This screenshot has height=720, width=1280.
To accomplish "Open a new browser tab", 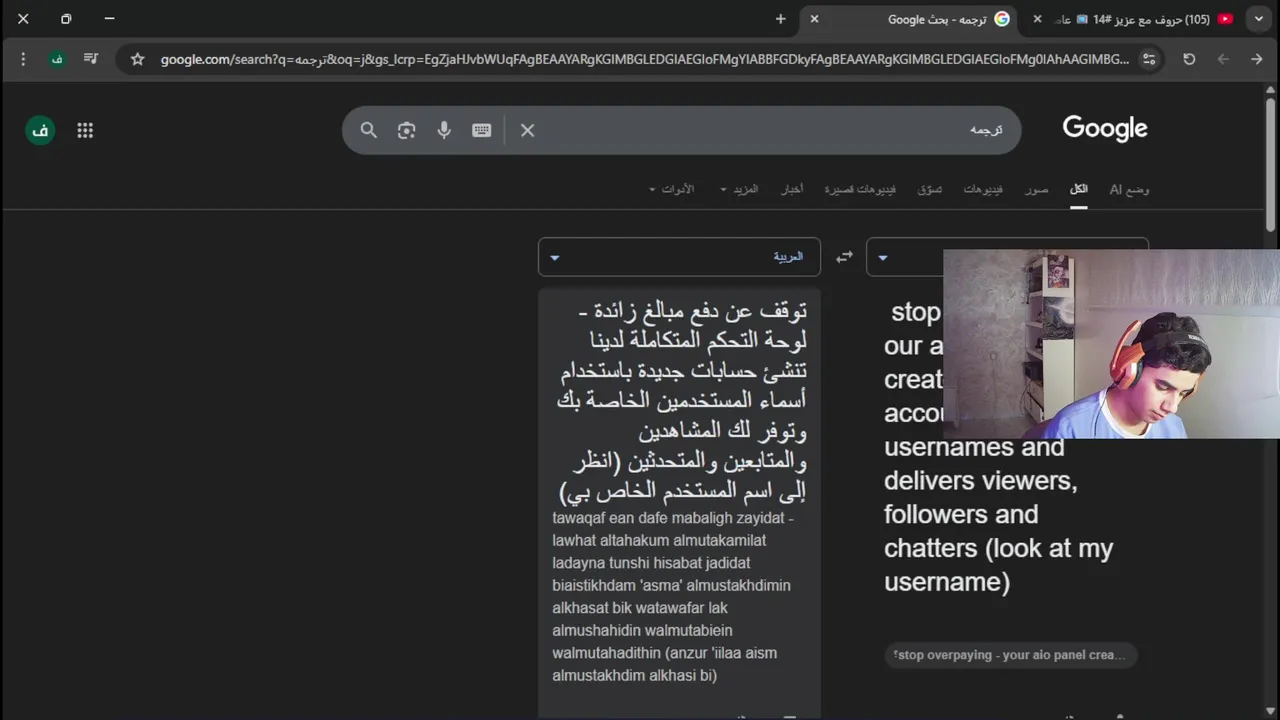I will pos(780,19).
